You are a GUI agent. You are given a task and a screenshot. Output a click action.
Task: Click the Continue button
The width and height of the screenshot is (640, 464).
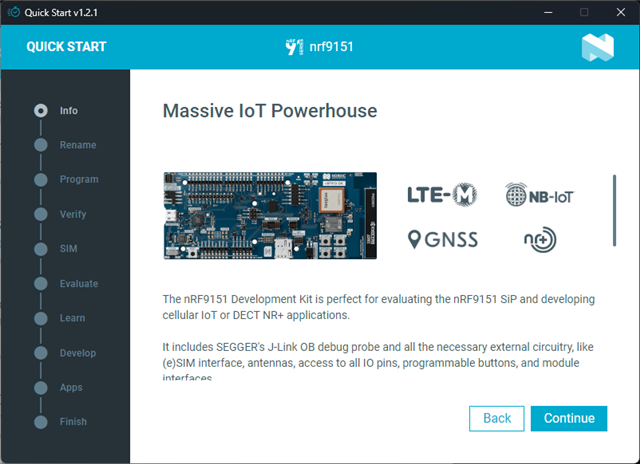click(569, 418)
